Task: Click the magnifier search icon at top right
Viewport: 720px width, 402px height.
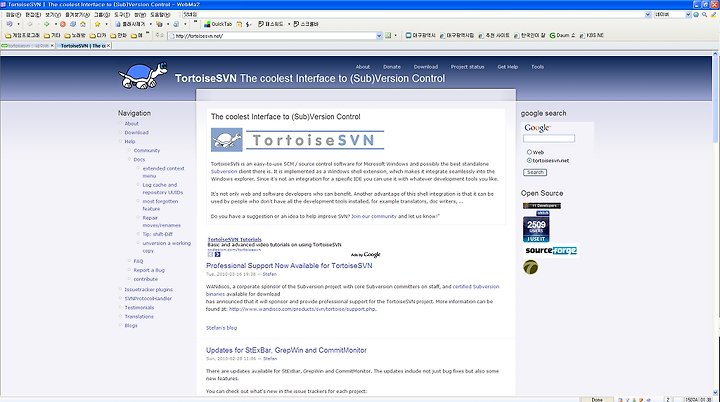Action: pyautogui.click(x=704, y=15)
